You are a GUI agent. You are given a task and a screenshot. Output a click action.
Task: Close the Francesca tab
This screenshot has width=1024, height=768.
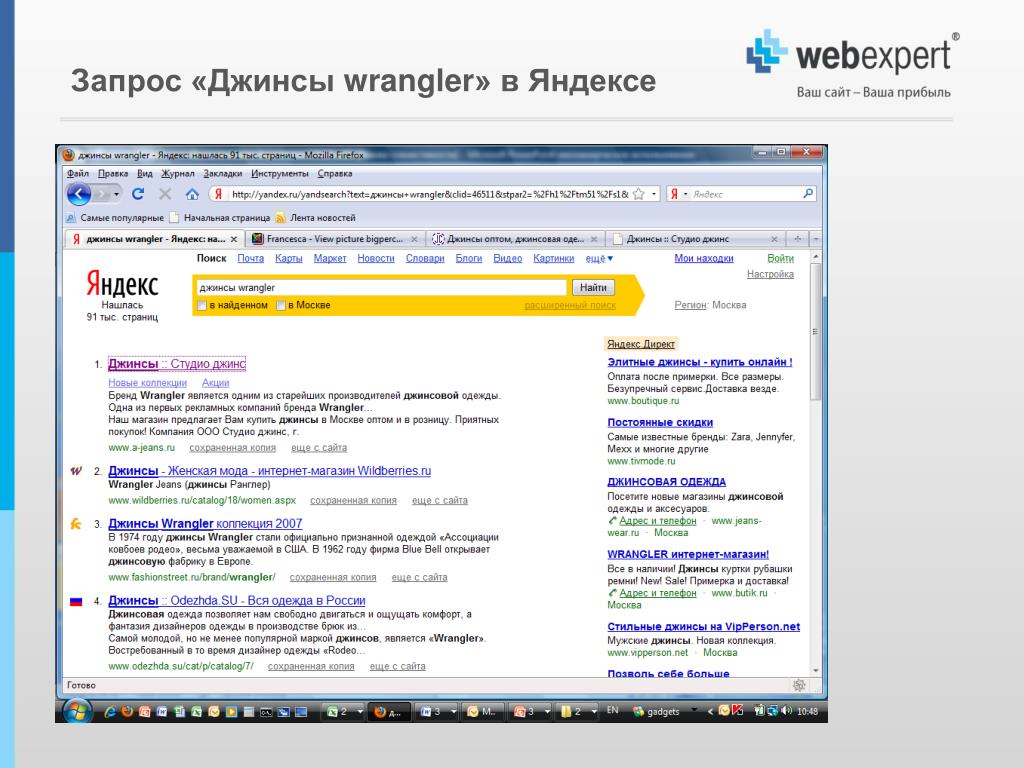pyautogui.click(x=414, y=240)
